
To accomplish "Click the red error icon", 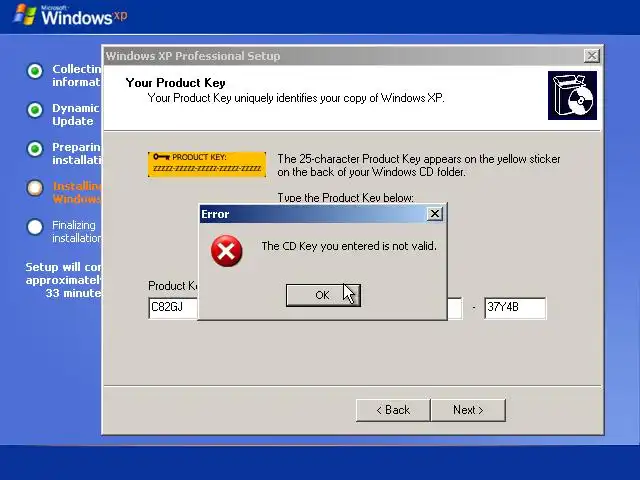I will tap(227, 251).
